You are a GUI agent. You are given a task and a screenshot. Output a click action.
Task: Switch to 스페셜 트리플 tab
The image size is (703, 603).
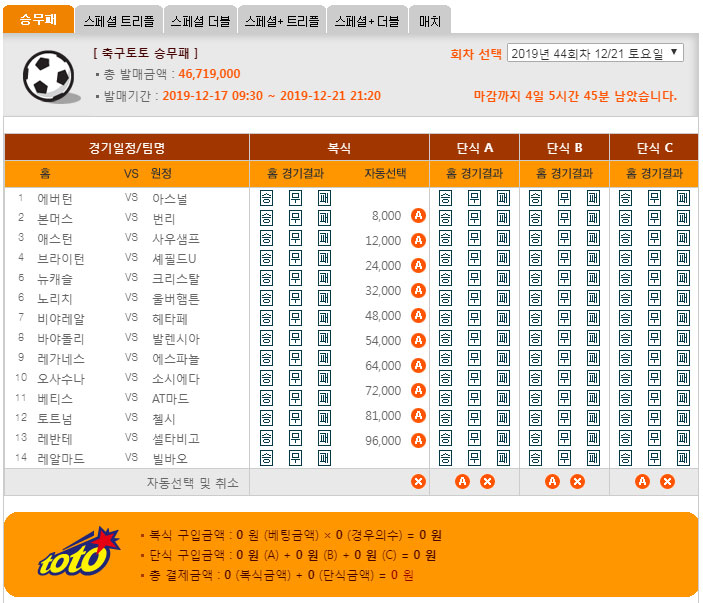click(119, 21)
